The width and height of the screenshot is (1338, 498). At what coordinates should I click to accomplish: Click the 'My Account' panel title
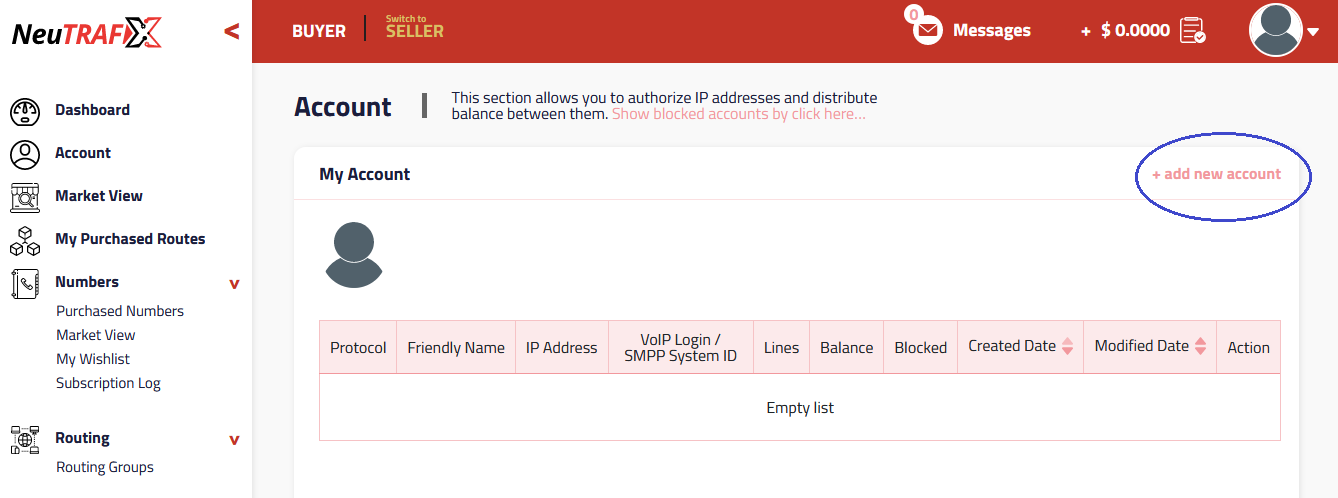click(365, 174)
